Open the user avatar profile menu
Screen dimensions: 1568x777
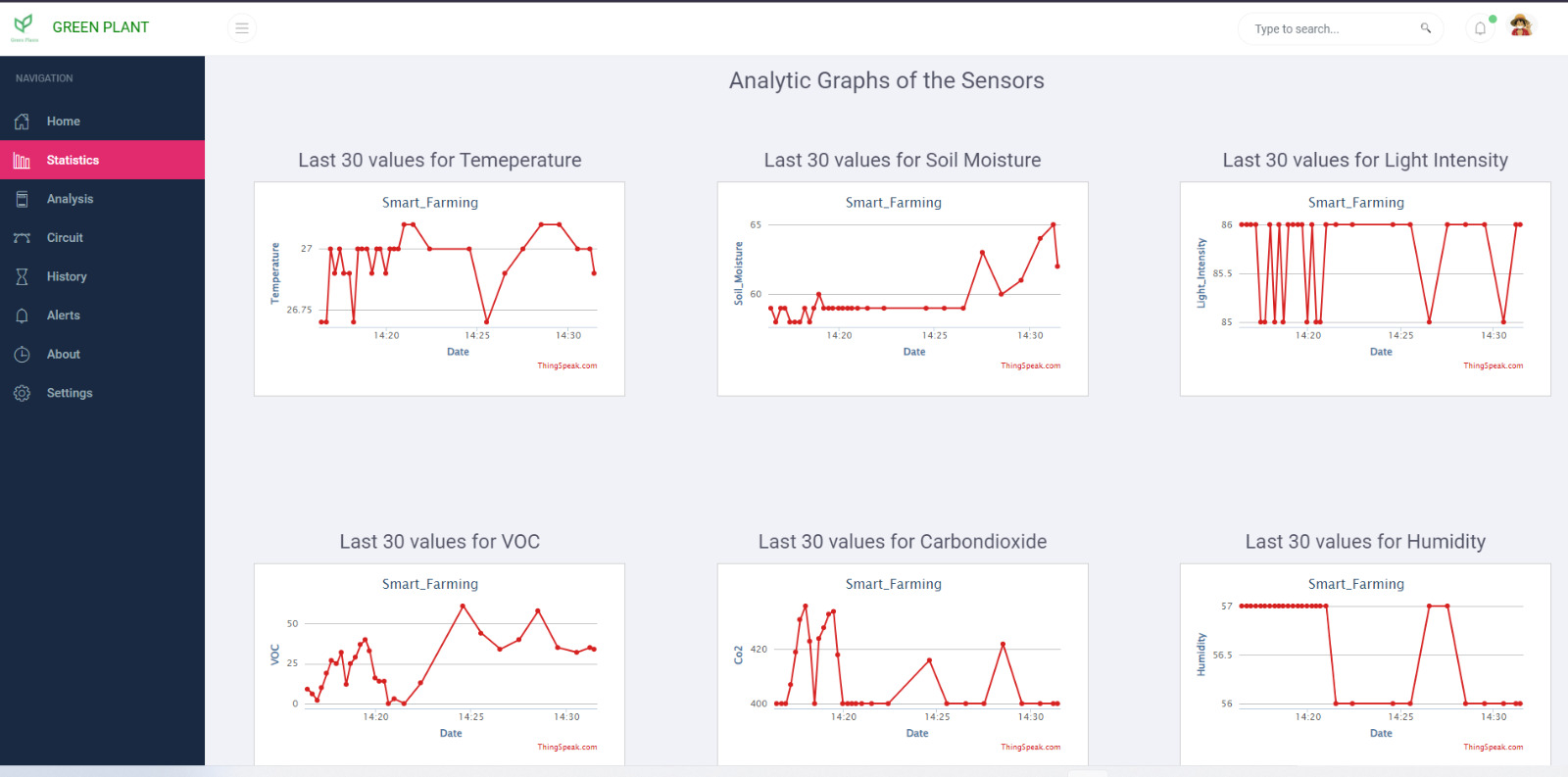tap(1520, 26)
